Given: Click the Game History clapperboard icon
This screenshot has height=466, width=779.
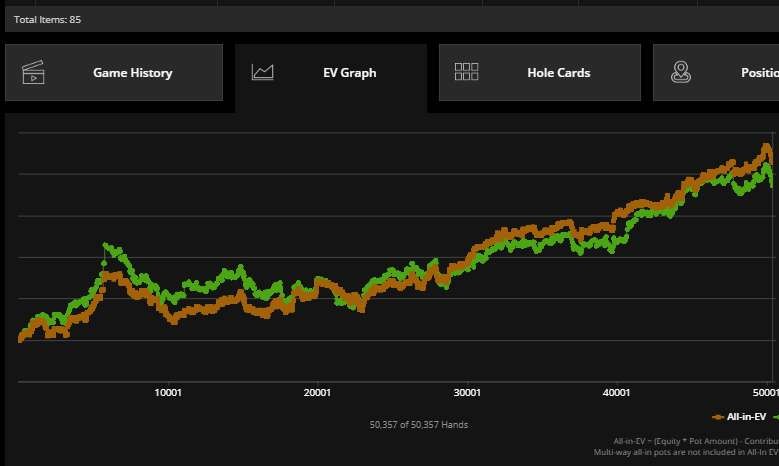Looking at the screenshot, I should [x=34, y=72].
